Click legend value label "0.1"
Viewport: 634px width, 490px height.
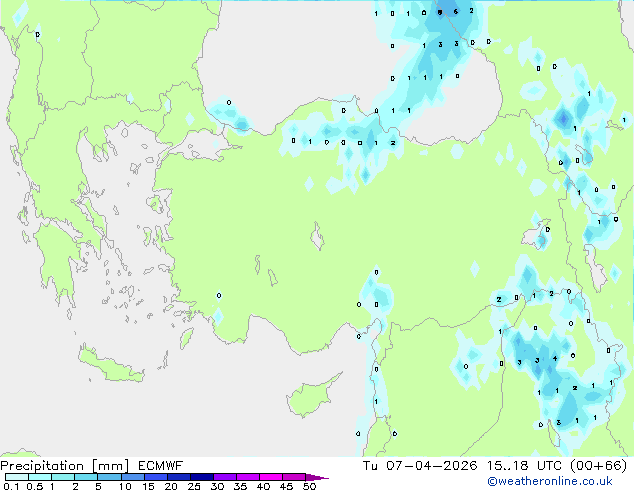click(11, 486)
